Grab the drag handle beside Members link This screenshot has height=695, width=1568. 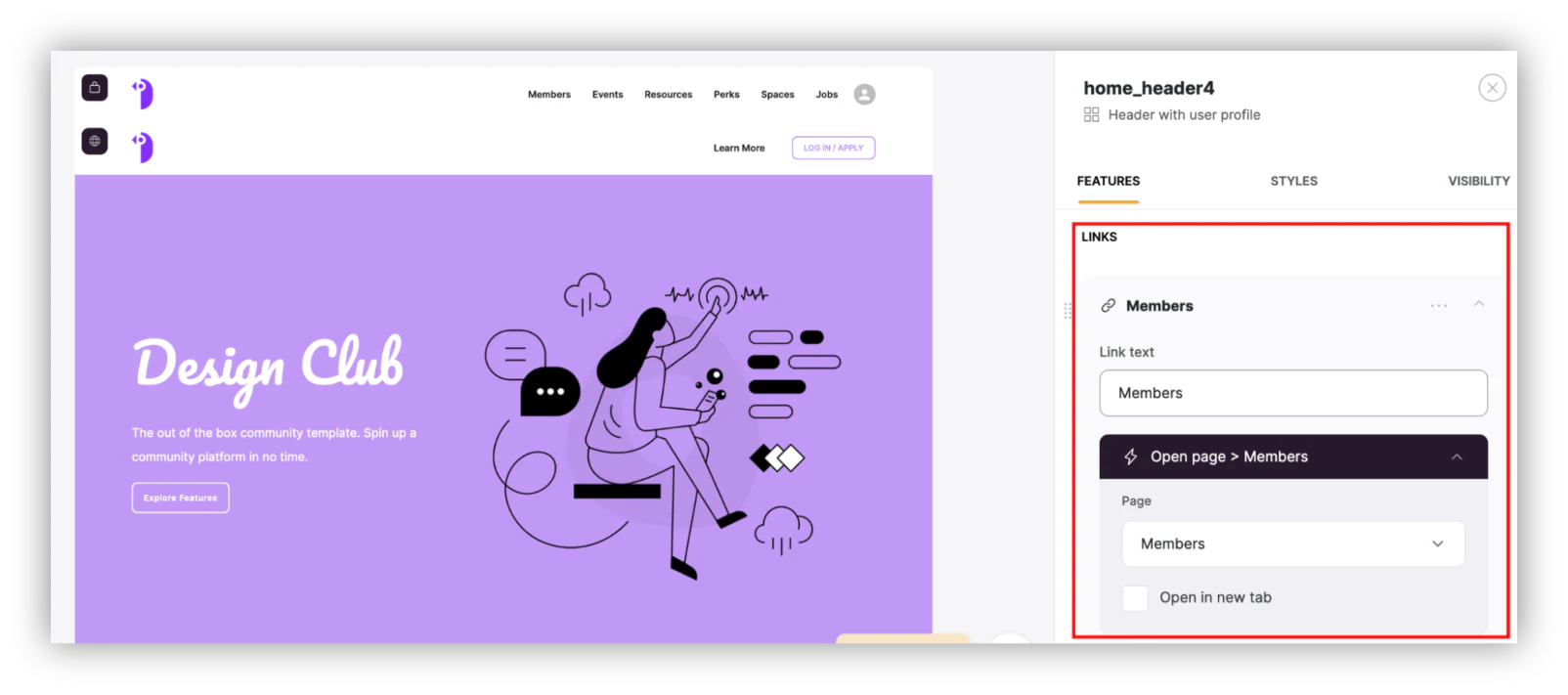click(x=1067, y=311)
